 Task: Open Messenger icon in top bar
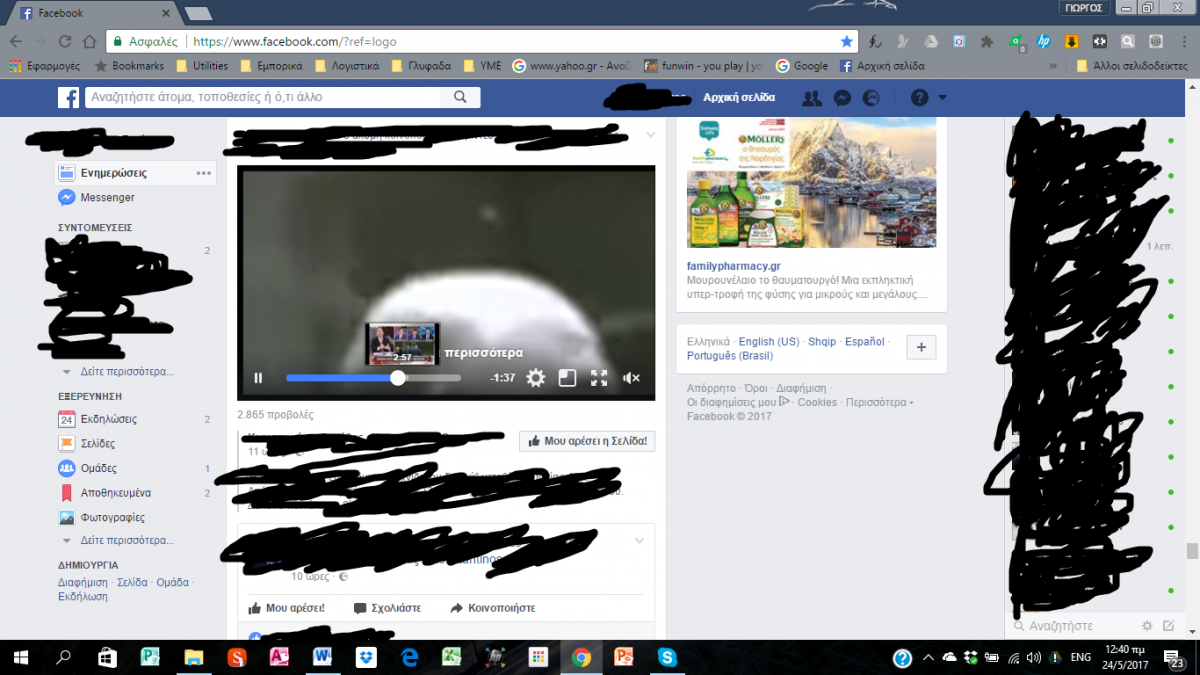coord(842,98)
